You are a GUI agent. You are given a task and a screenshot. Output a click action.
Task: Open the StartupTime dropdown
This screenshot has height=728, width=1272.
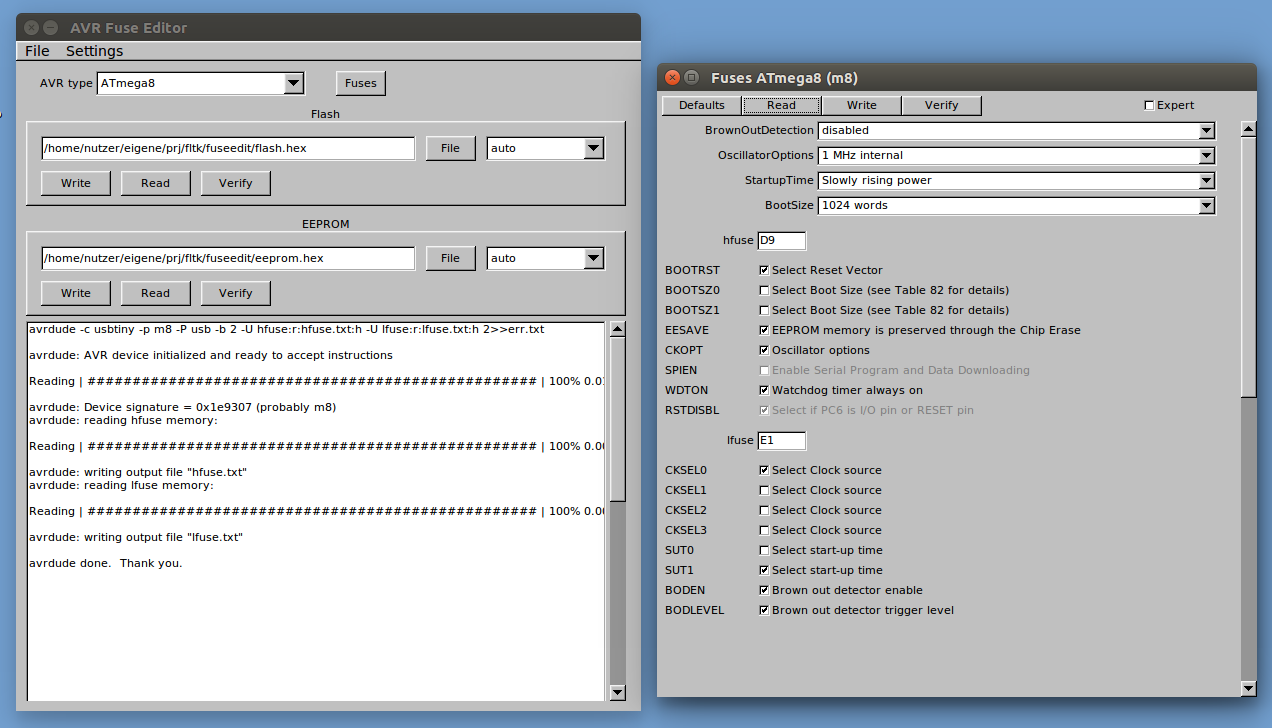click(x=1017, y=180)
